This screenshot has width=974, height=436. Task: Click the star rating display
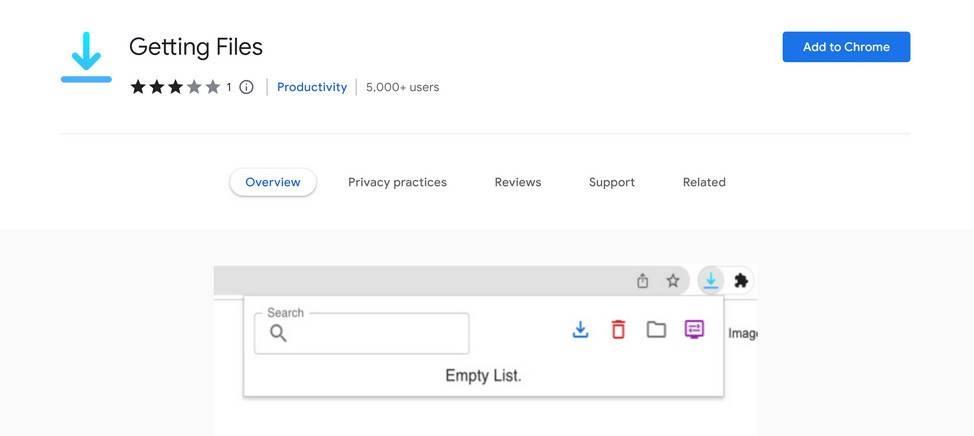pyautogui.click(x=175, y=87)
